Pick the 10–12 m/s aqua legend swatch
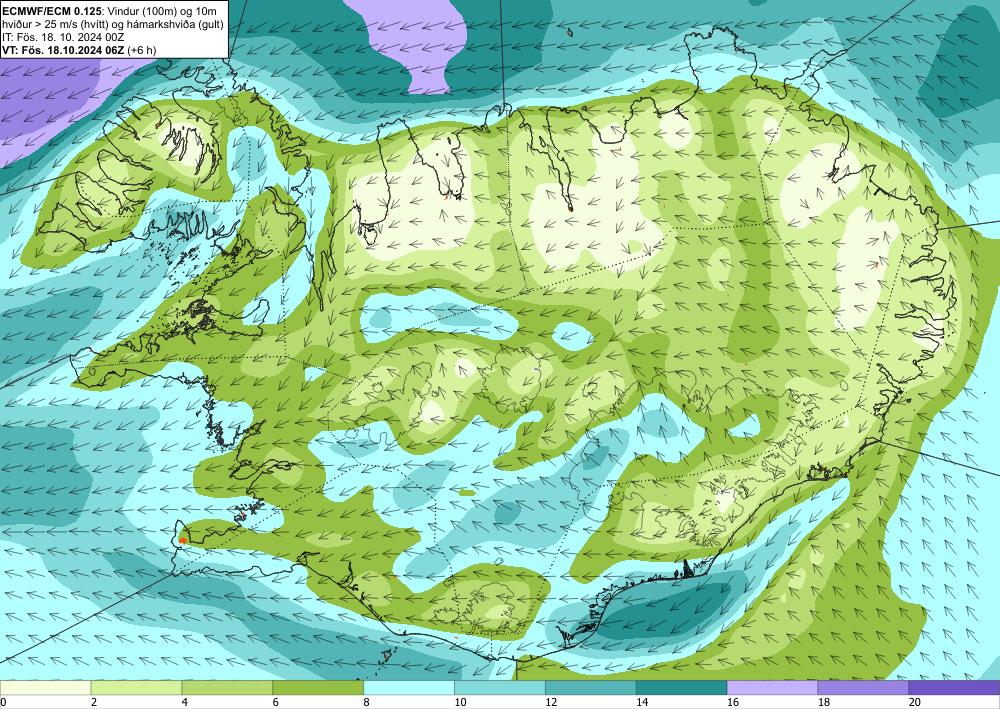Viewport: 1000px width, 709px height. click(x=499, y=688)
